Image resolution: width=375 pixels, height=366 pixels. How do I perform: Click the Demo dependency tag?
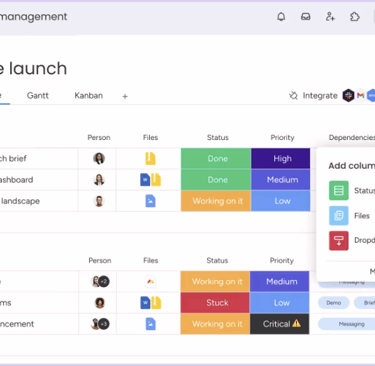point(334,303)
